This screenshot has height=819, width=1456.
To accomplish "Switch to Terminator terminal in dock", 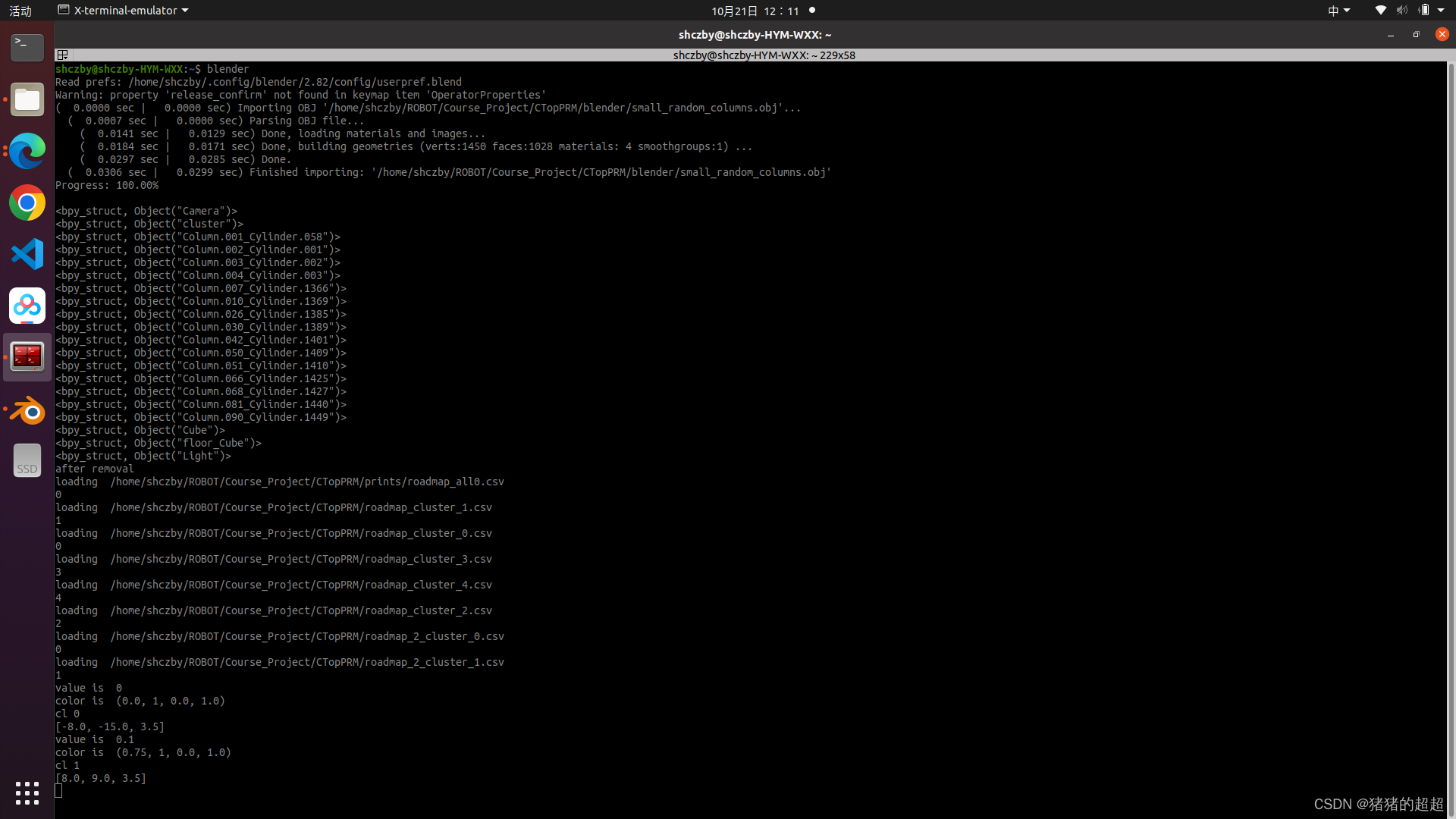I will pos(27,356).
